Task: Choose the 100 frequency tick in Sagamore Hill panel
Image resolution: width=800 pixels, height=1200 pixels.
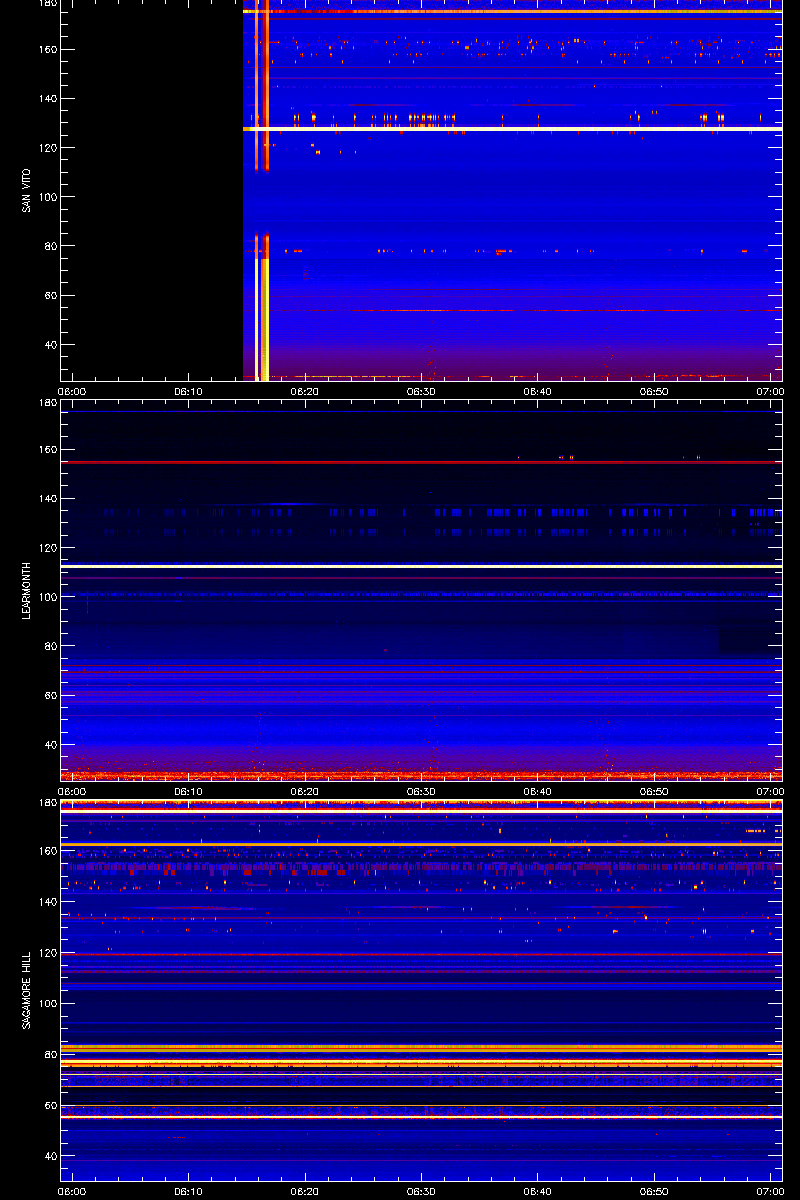Action: point(47,1004)
